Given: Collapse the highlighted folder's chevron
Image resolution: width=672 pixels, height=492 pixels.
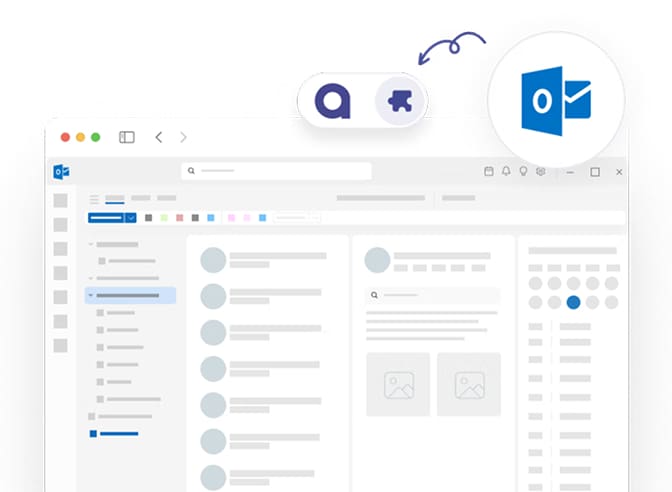Looking at the screenshot, I should coord(90,295).
